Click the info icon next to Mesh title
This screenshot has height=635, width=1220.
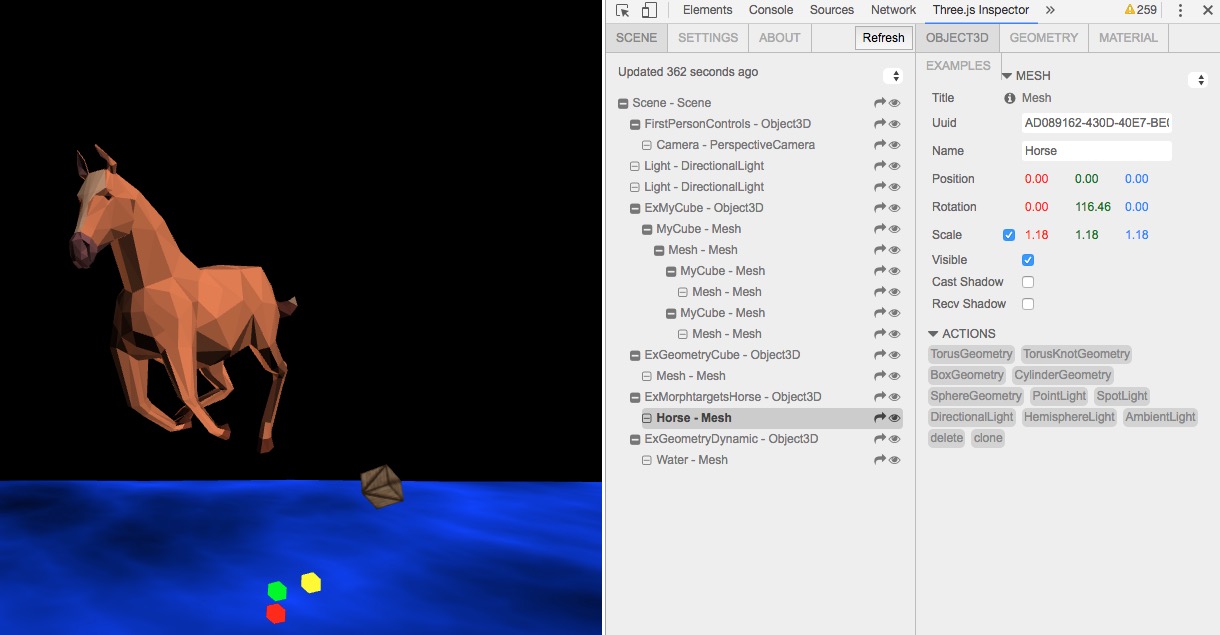point(1010,97)
